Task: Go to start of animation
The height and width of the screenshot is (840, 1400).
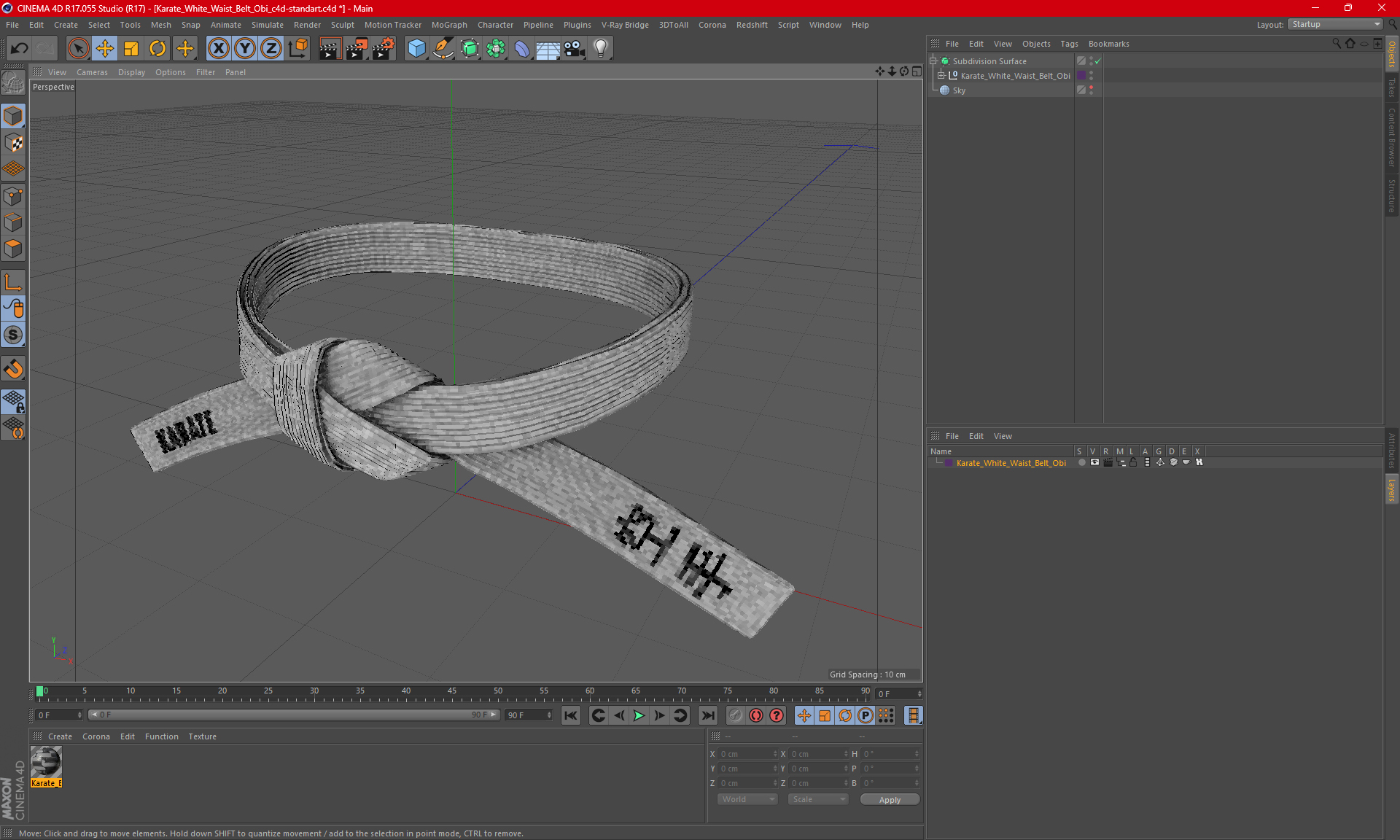Action: click(571, 715)
